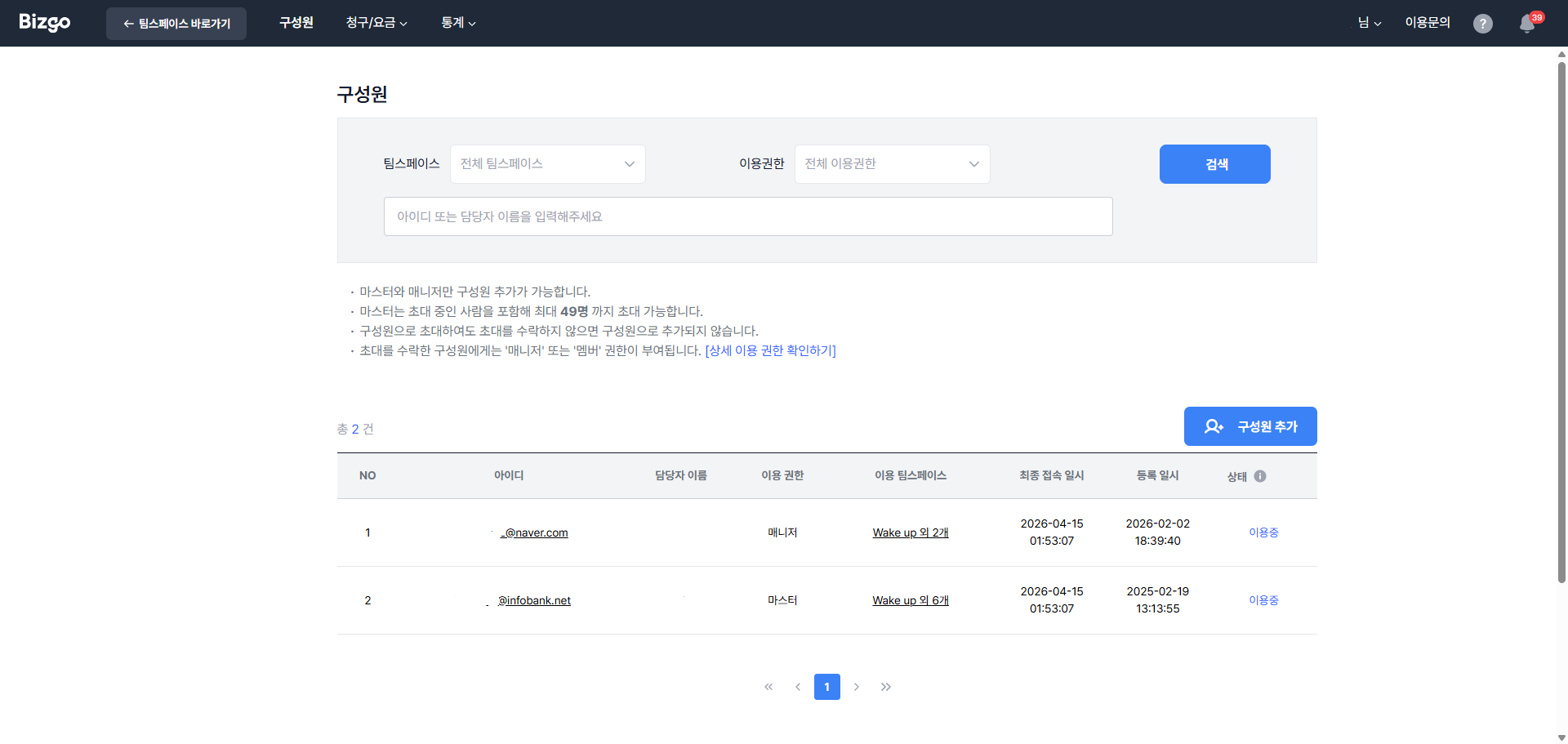The height and width of the screenshot is (744, 1568).
Task: Click the 팀스페이스 바로가기 button
Action: pyautogui.click(x=176, y=23)
